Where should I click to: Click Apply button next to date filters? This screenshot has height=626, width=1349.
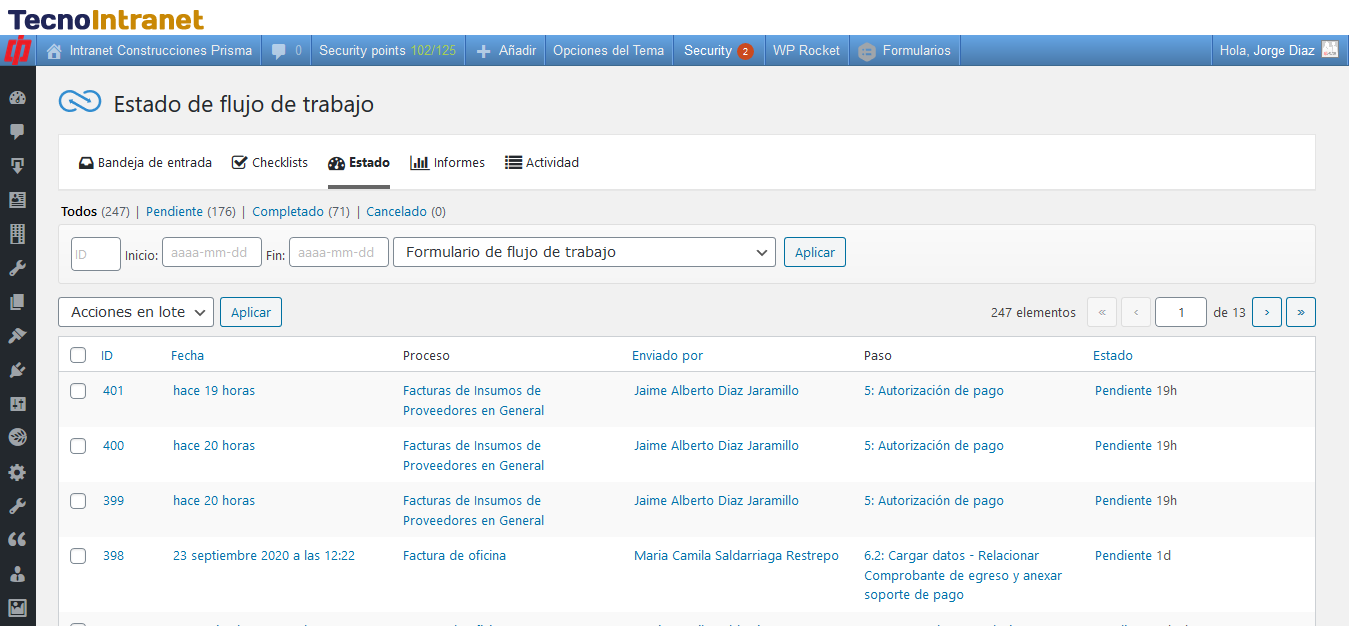[x=814, y=252]
